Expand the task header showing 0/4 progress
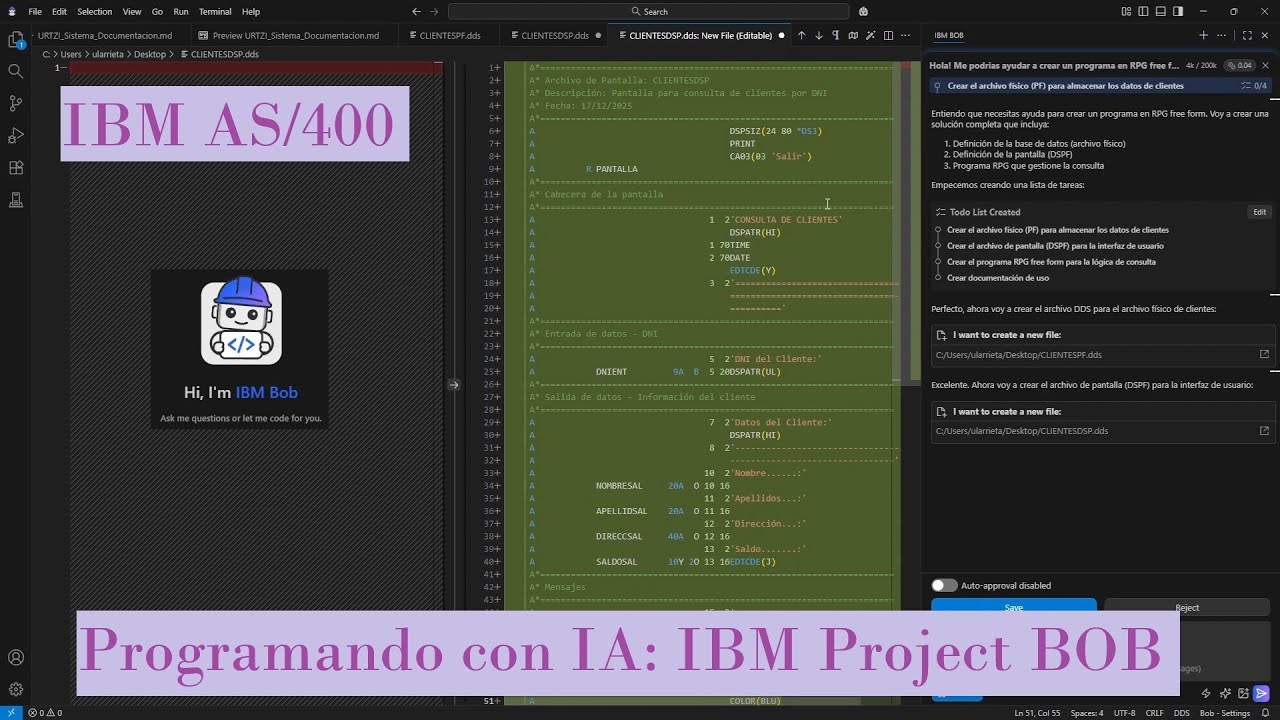This screenshot has width=1280, height=720. (1098, 86)
